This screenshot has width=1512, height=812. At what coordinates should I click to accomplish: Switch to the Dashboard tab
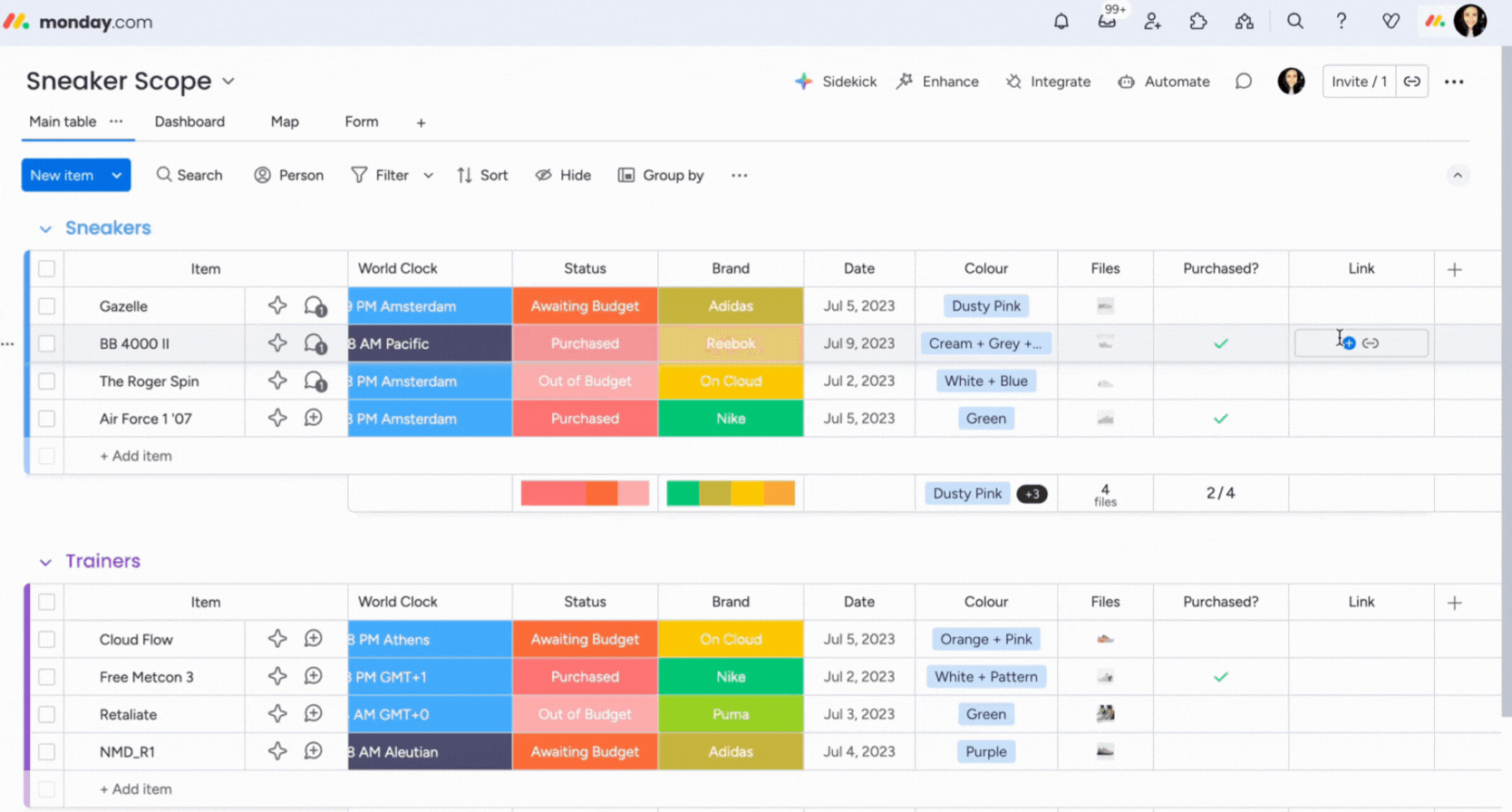(x=189, y=121)
